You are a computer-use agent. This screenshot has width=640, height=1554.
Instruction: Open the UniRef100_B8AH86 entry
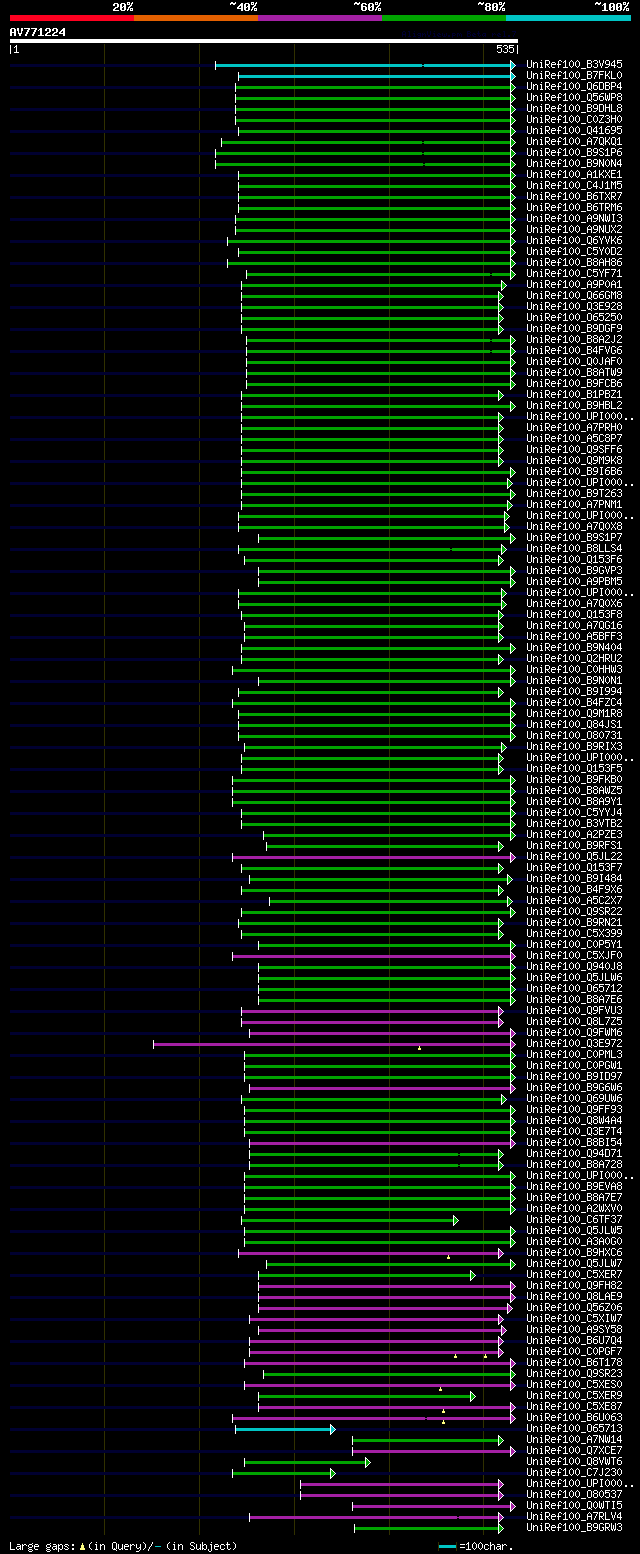pyautogui.click(x=574, y=262)
